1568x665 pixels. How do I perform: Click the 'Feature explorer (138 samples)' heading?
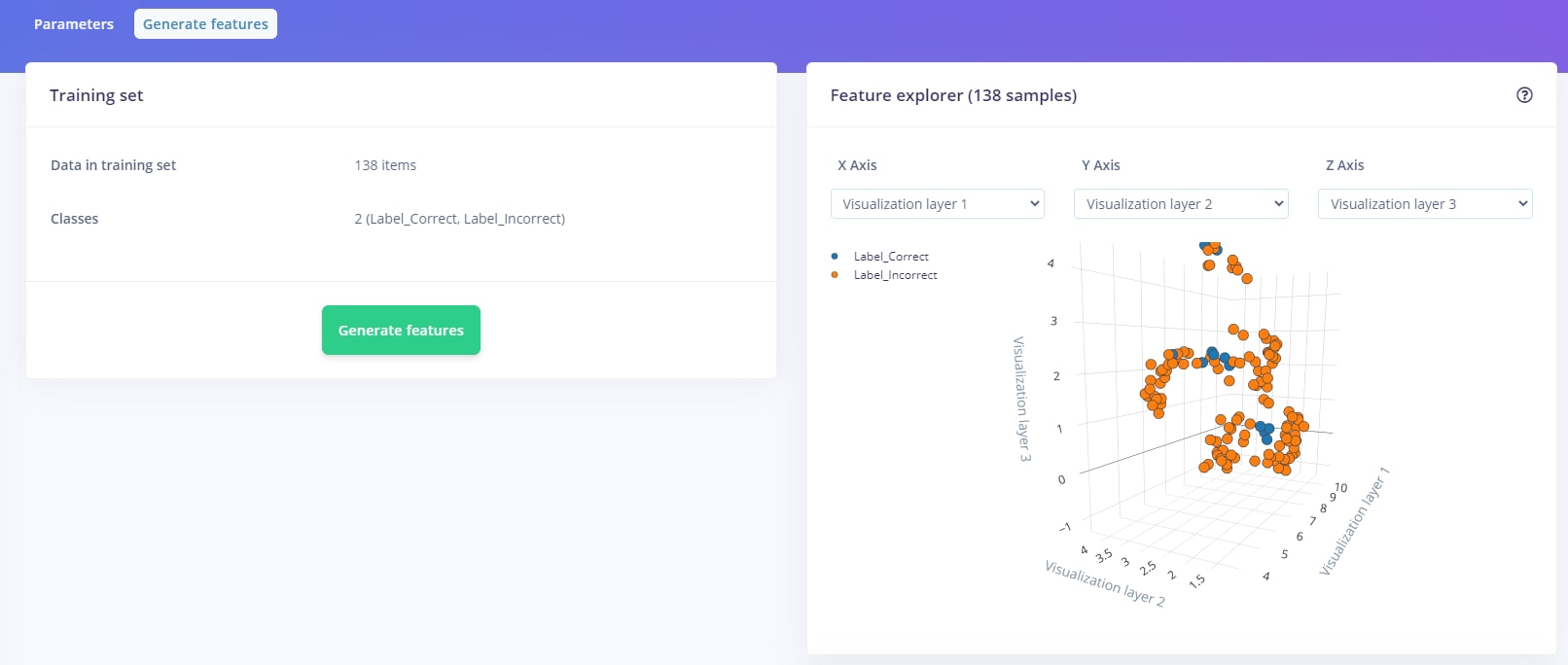tap(953, 95)
